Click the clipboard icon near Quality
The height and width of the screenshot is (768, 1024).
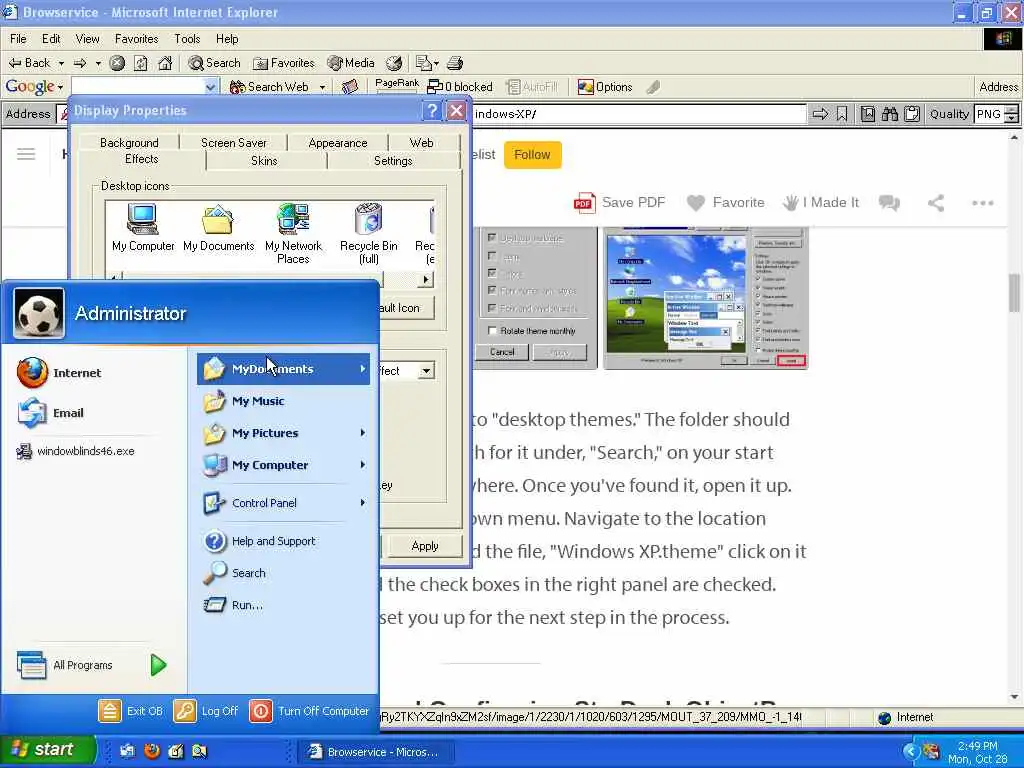click(912, 114)
